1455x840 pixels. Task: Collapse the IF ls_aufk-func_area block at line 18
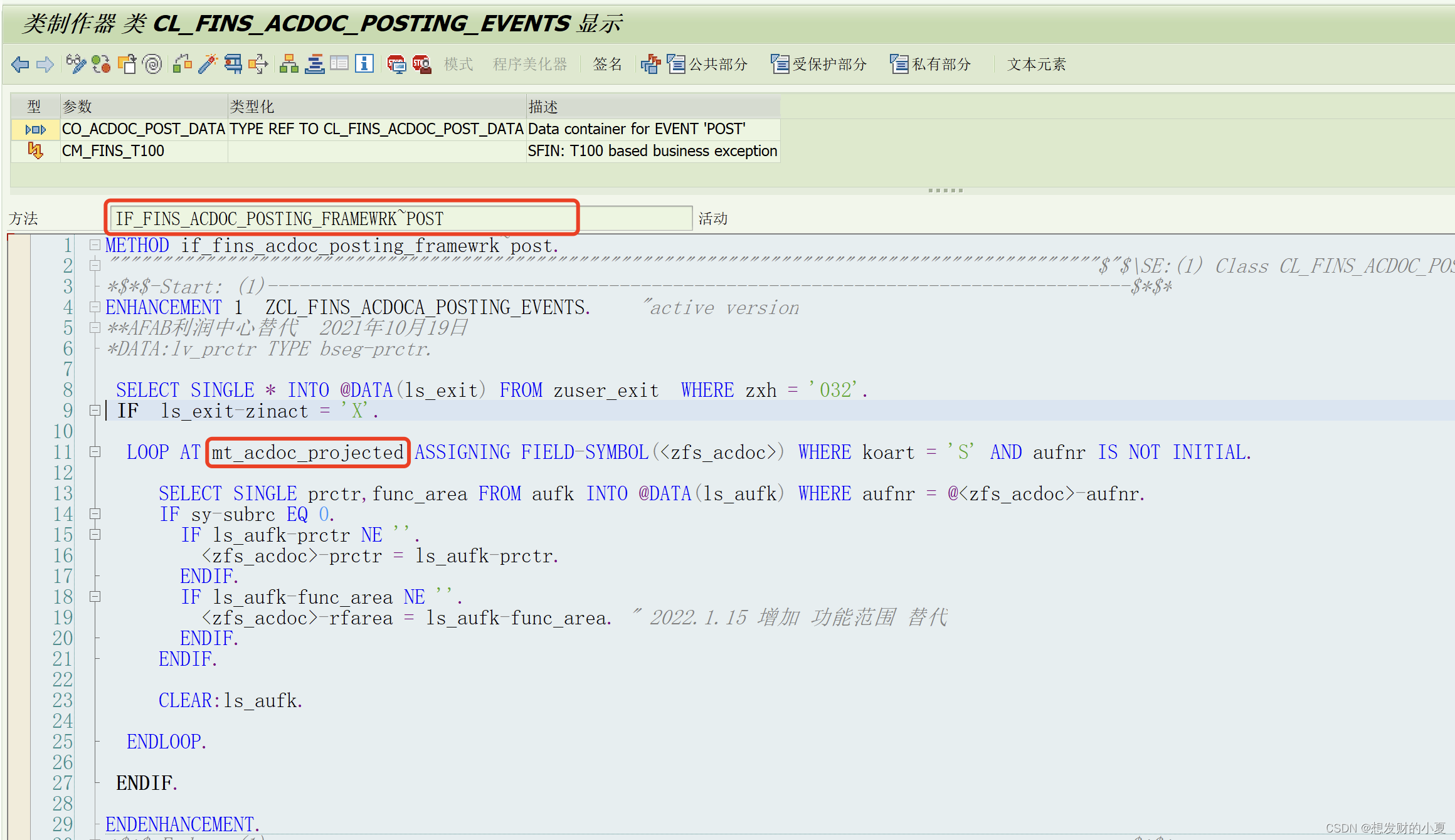point(95,597)
